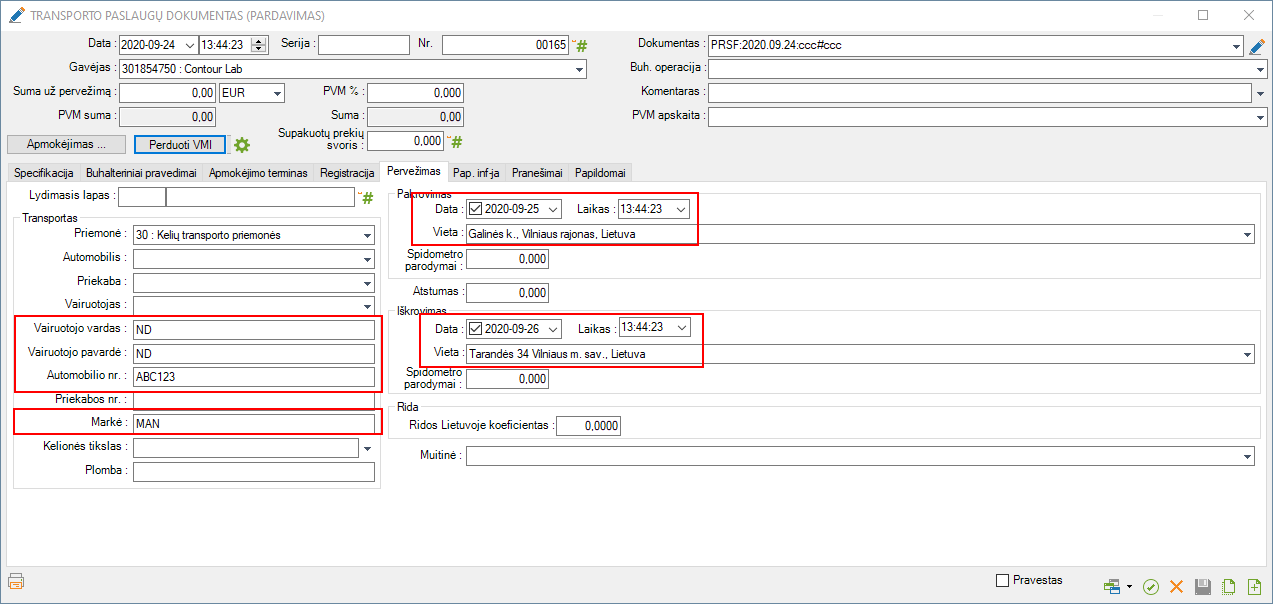
Task: Click the green checkmark confirm icon
Action: (x=1151, y=587)
